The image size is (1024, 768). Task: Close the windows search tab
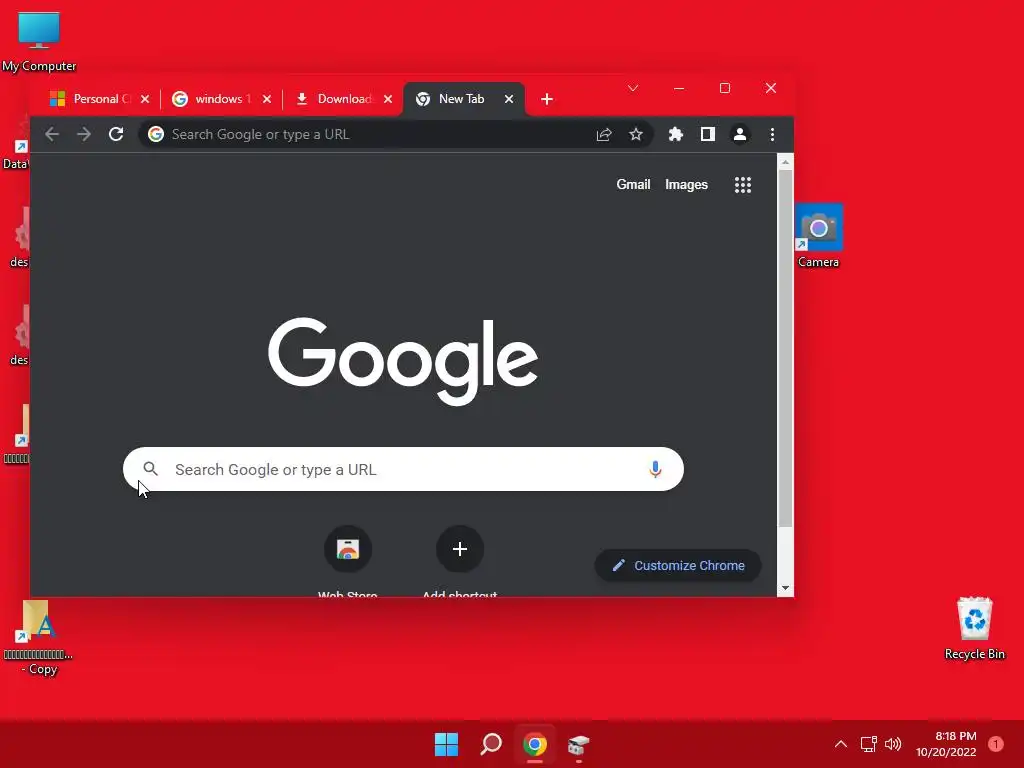(x=266, y=99)
